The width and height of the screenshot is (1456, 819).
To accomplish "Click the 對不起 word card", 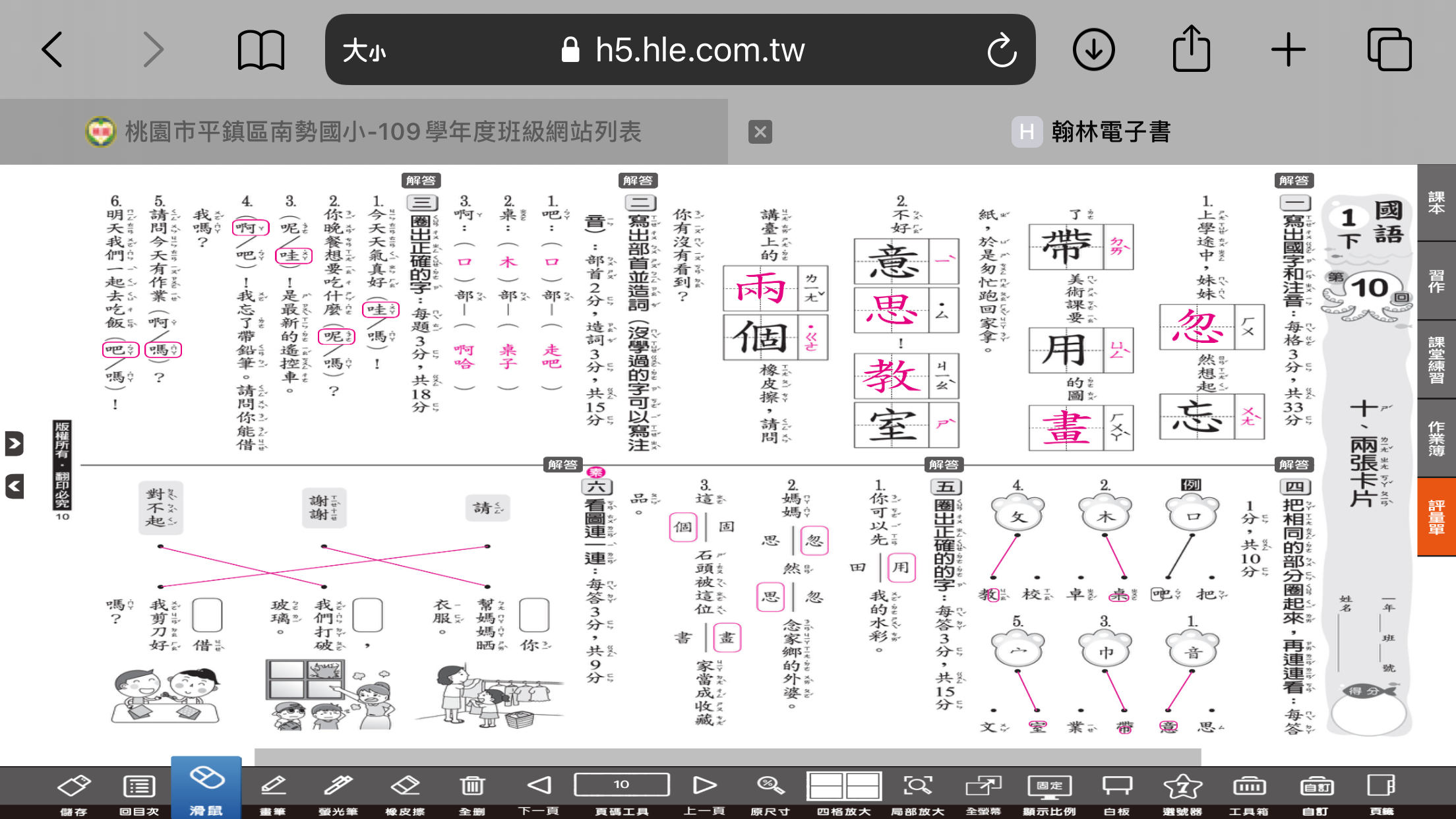I will pyautogui.click(x=161, y=508).
